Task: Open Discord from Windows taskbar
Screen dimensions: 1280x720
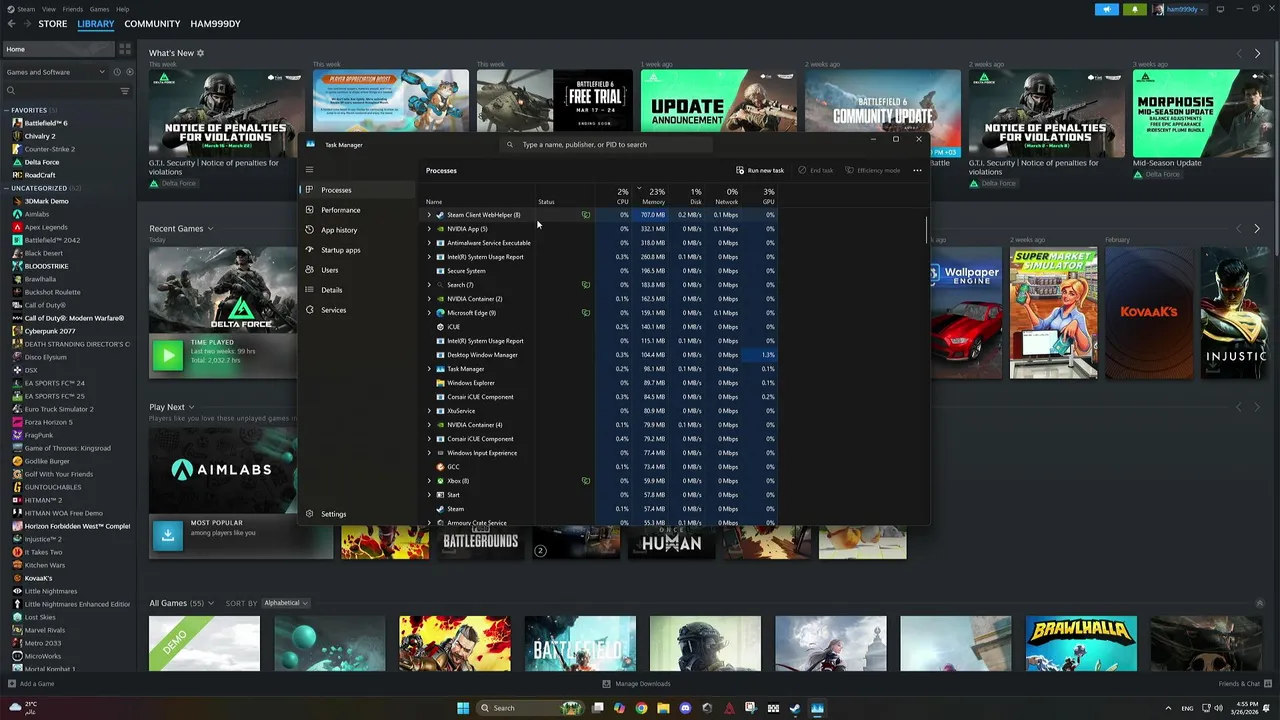Action: [x=685, y=708]
